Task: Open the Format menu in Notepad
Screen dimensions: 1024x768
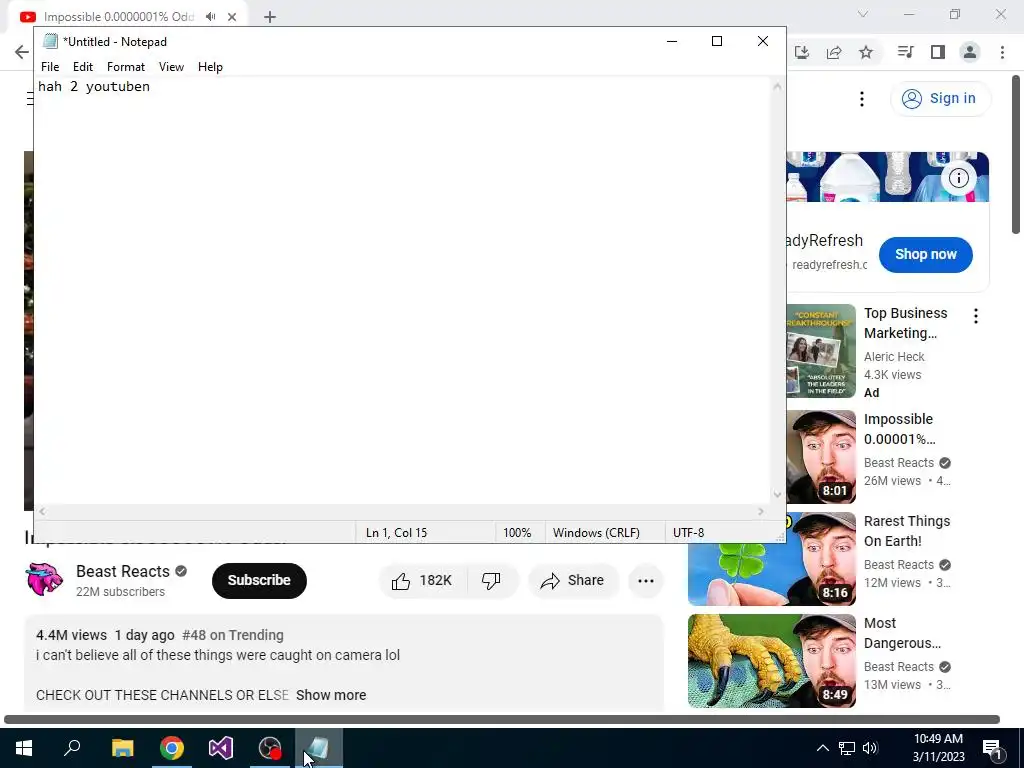Action: pos(125,67)
